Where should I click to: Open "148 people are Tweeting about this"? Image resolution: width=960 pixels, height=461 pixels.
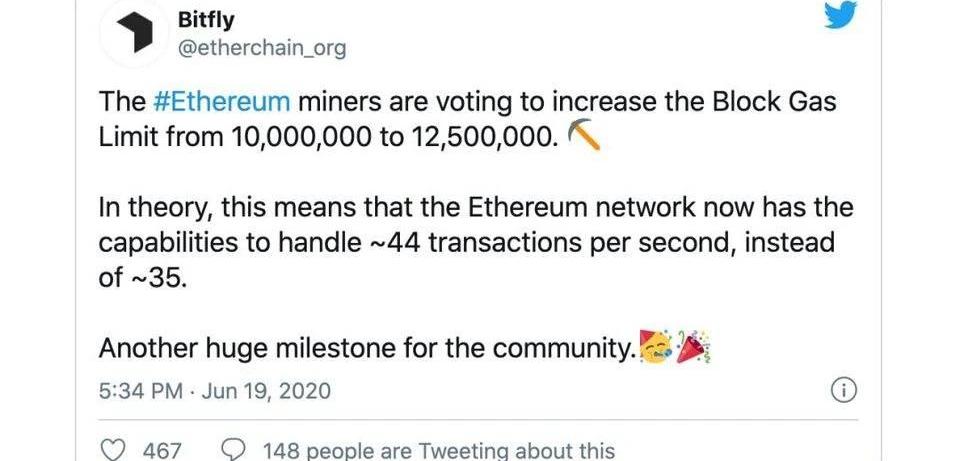[x=438, y=451]
